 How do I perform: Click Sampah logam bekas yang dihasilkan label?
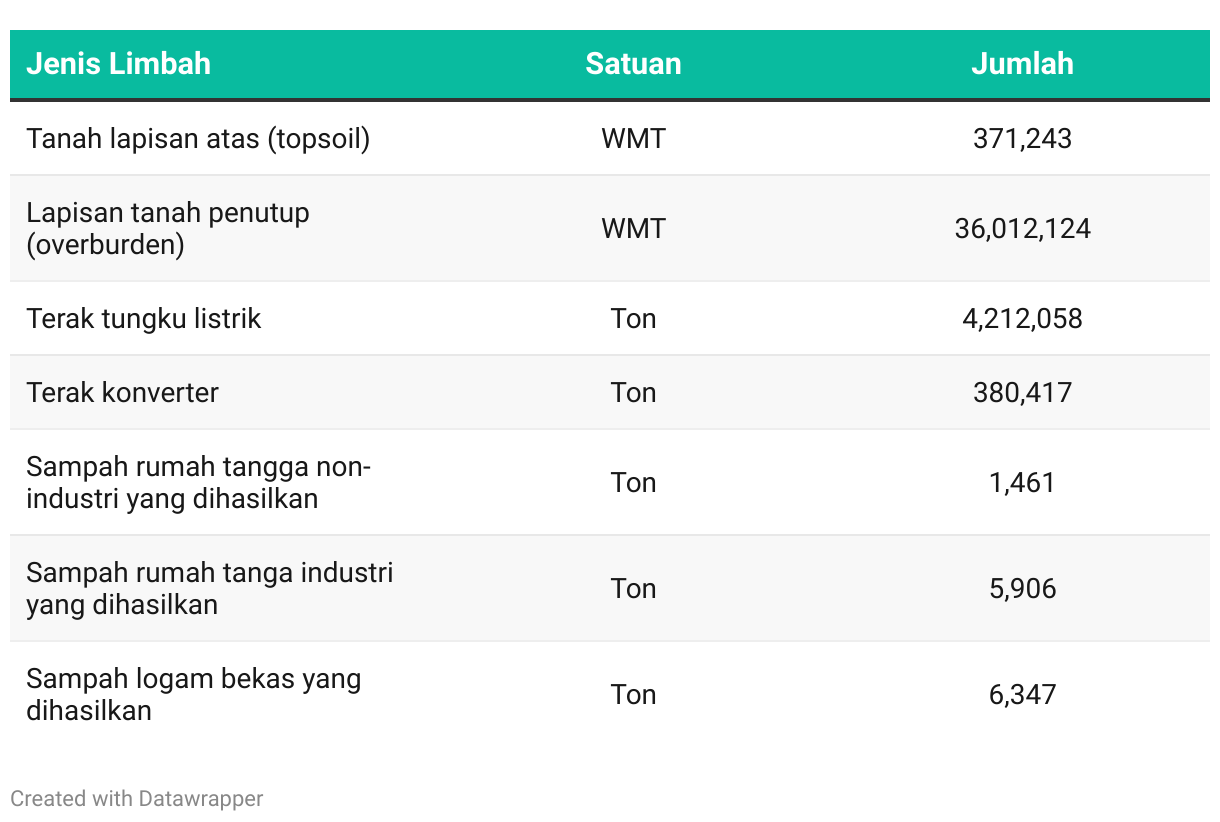pos(193,694)
